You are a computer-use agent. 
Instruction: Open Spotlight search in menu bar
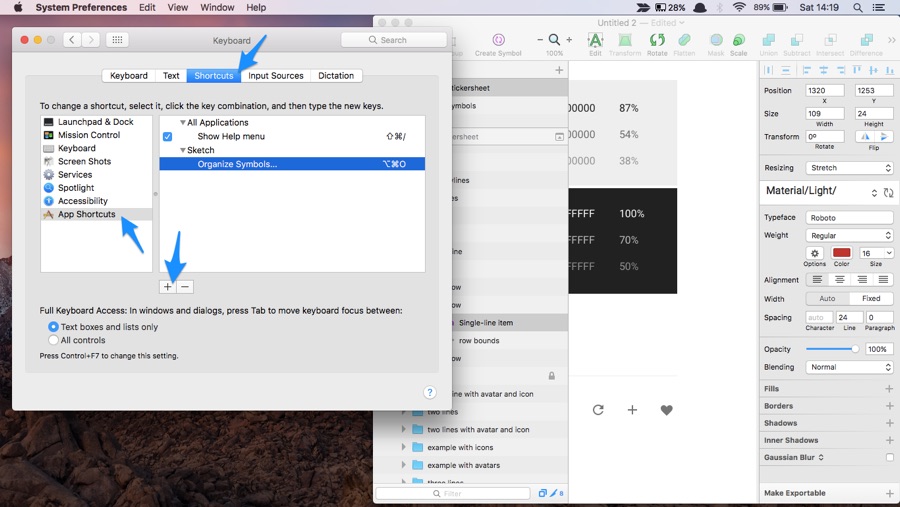(858, 7)
